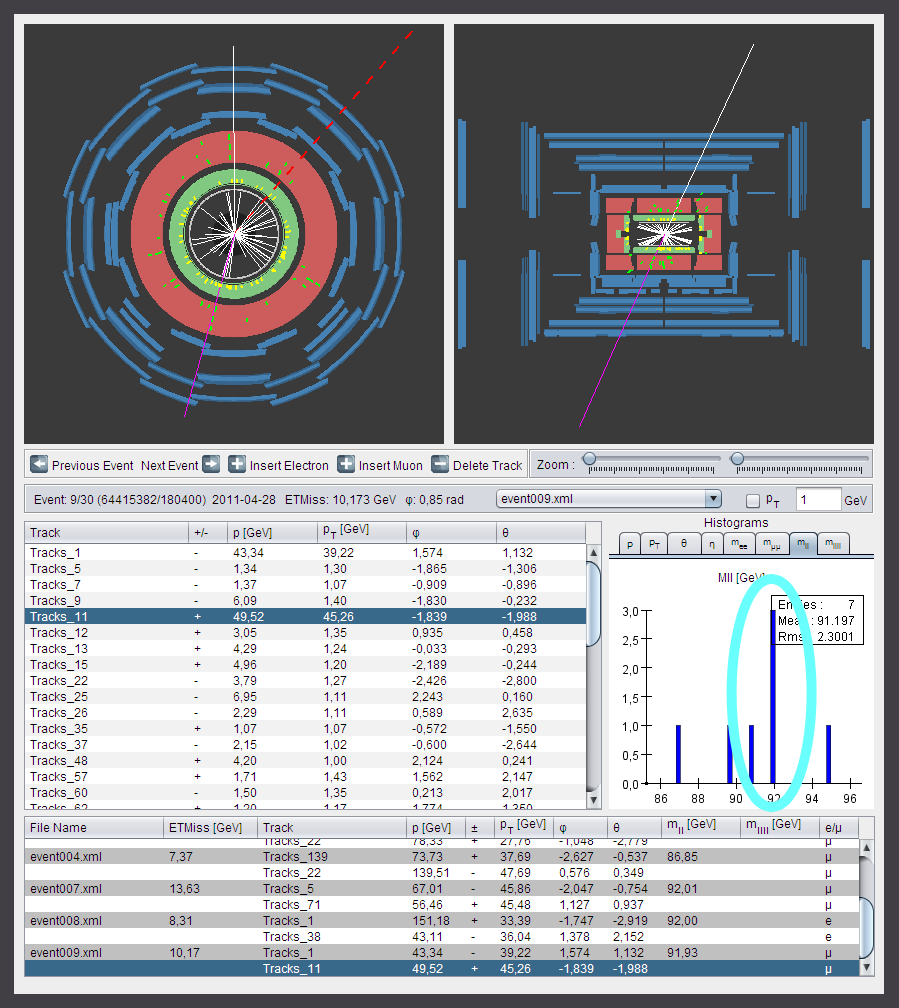
Task: Click File Name header in results table
Action: (x=94, y=827)
